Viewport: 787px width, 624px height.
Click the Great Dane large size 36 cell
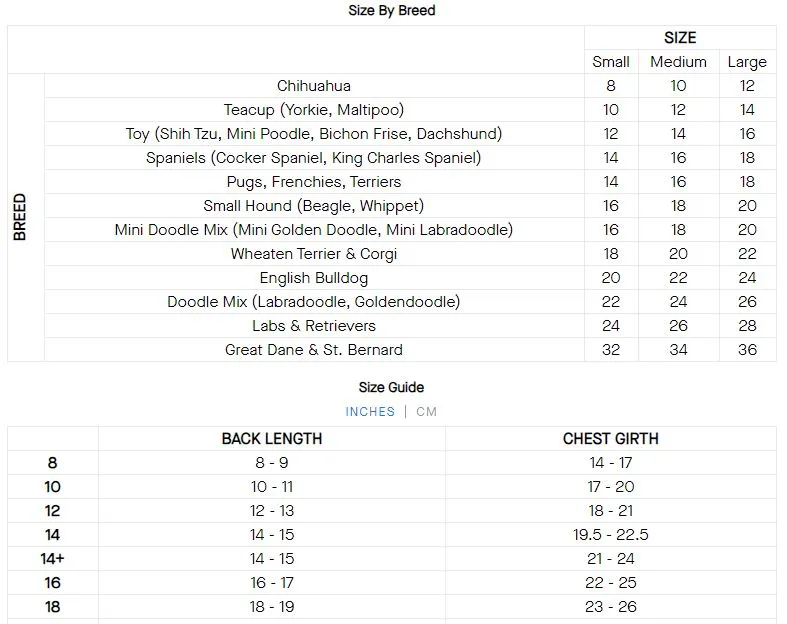tap(747, 350)
